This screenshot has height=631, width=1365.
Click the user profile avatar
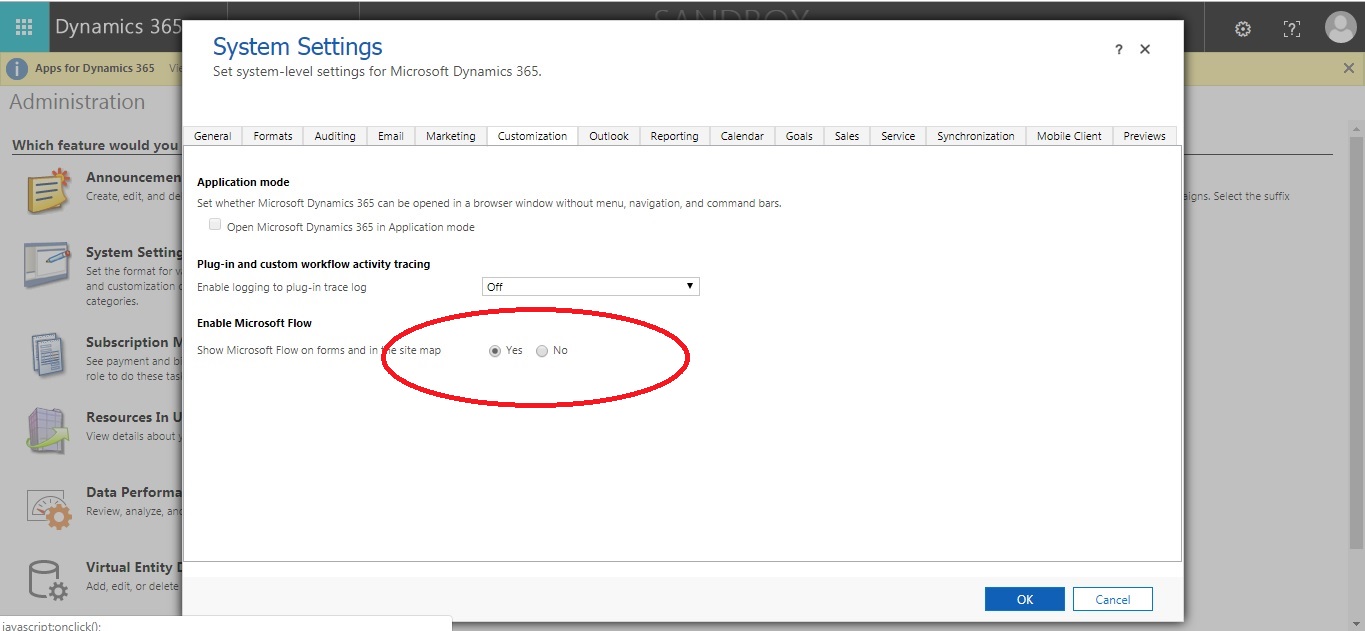pyautogui.click(x=1339, y=28)
